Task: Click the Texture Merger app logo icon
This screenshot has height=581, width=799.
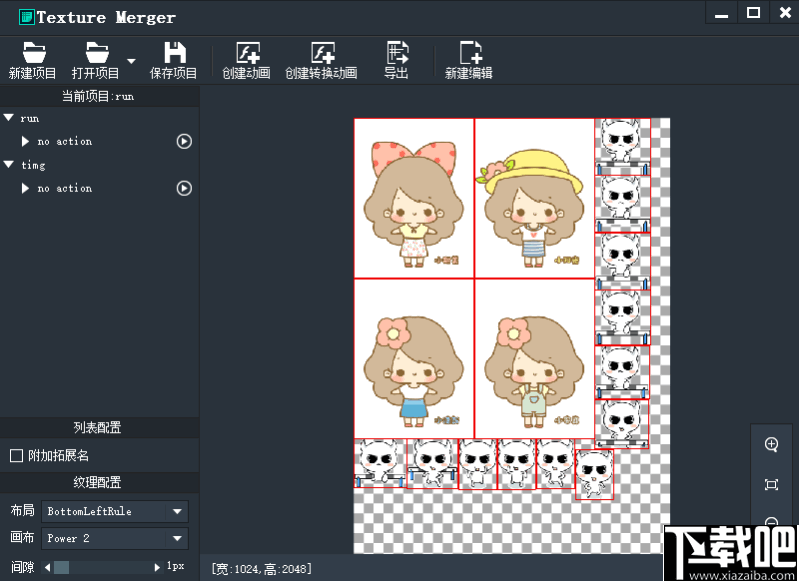Action: click(x=26, y=17)
